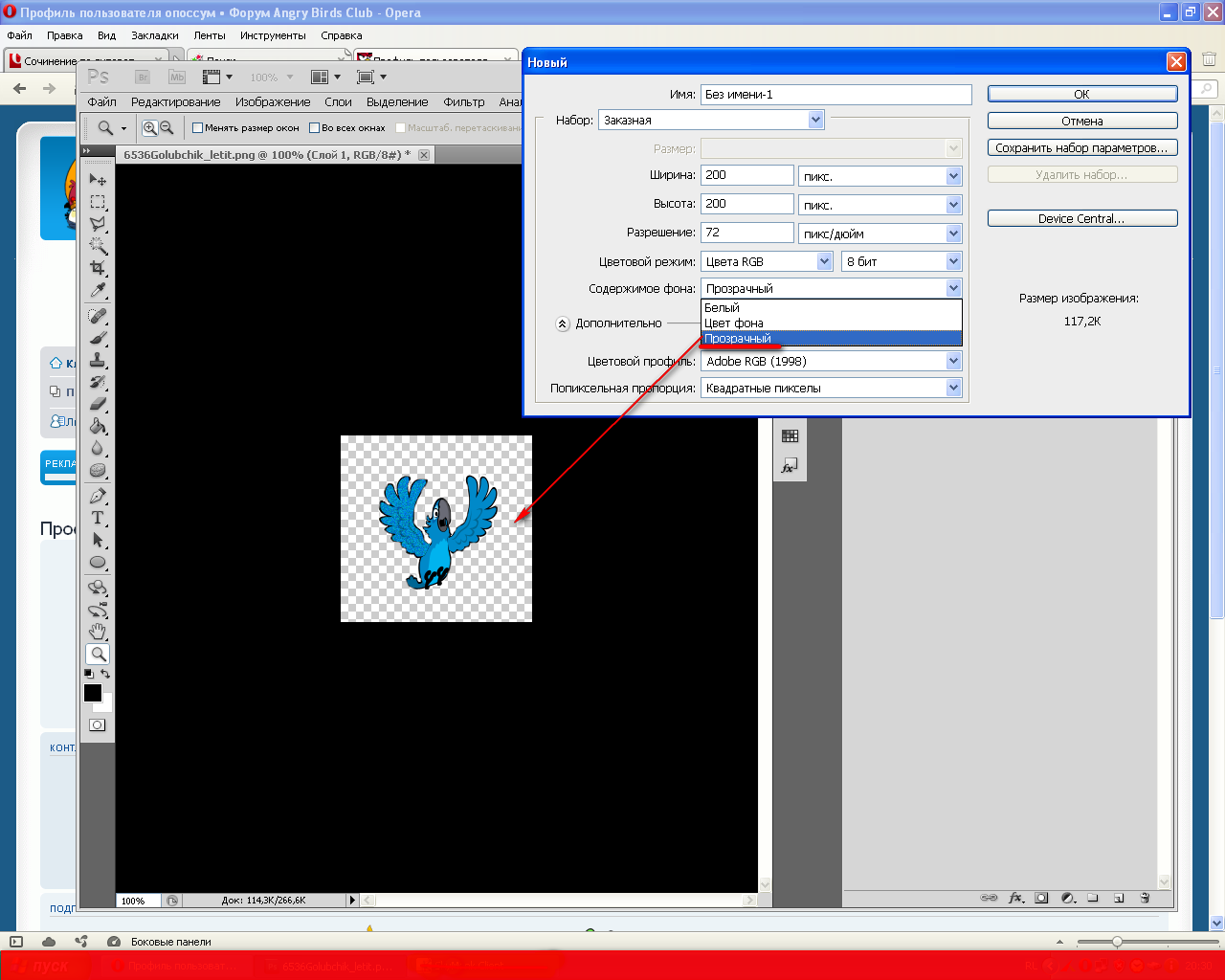Select the History Brush tool
Image resolution: width=1225 pixels, height=980 pixels.
tap(98, 382)
